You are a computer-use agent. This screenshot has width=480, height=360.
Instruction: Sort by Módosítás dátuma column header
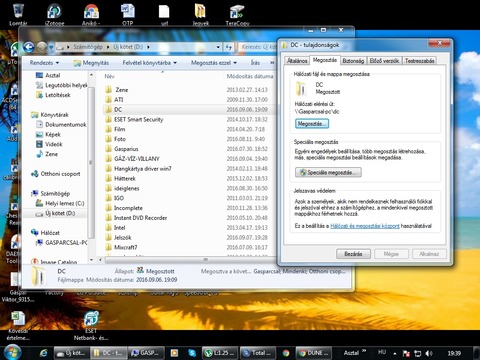click(x=250, y=76)
